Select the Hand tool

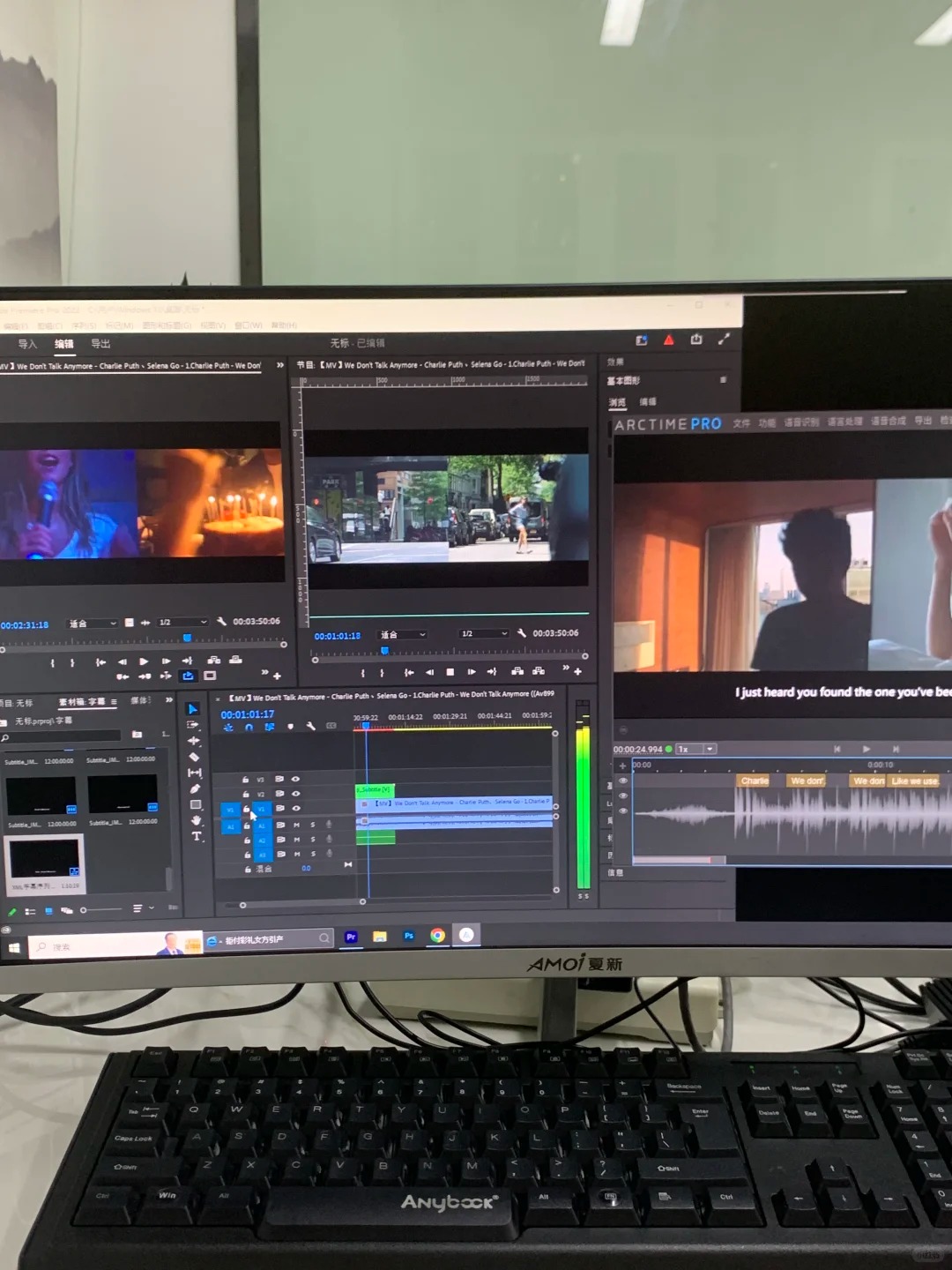click(x=196, y=820)
